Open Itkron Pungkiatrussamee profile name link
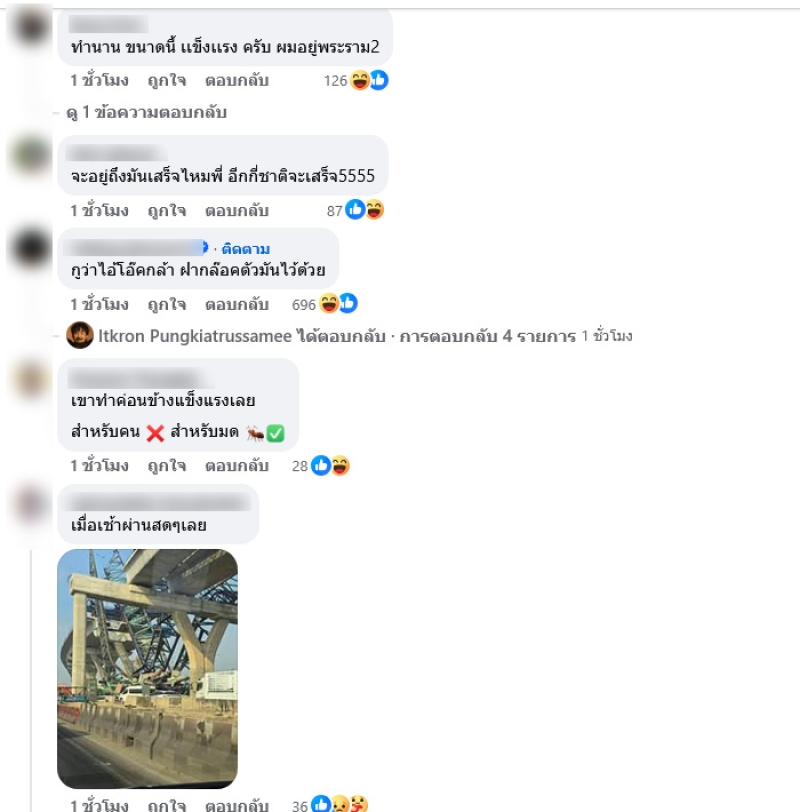800x812 pixels. tap(195, 336)
